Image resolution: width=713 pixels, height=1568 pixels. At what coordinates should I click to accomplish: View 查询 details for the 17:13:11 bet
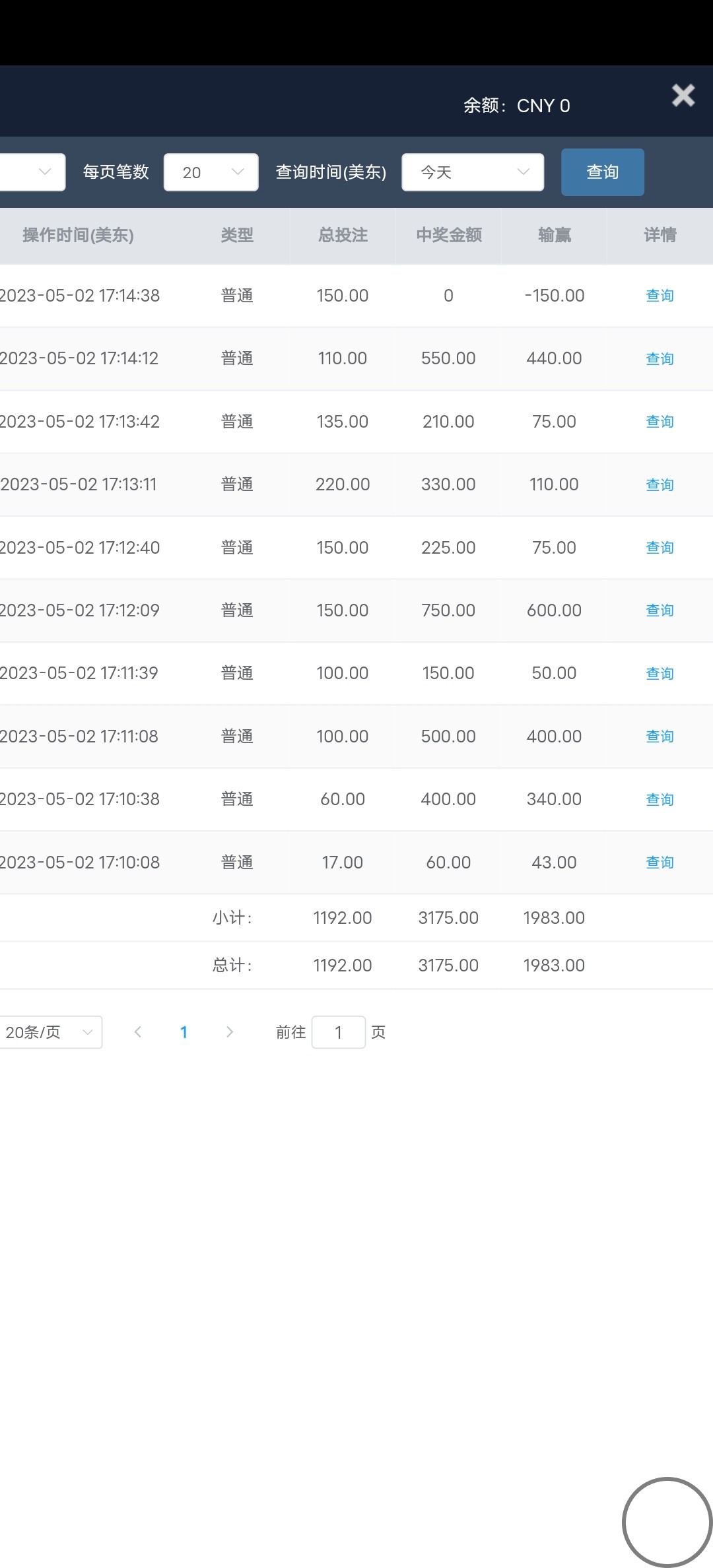pyautogui.click(x=659, y=485)
